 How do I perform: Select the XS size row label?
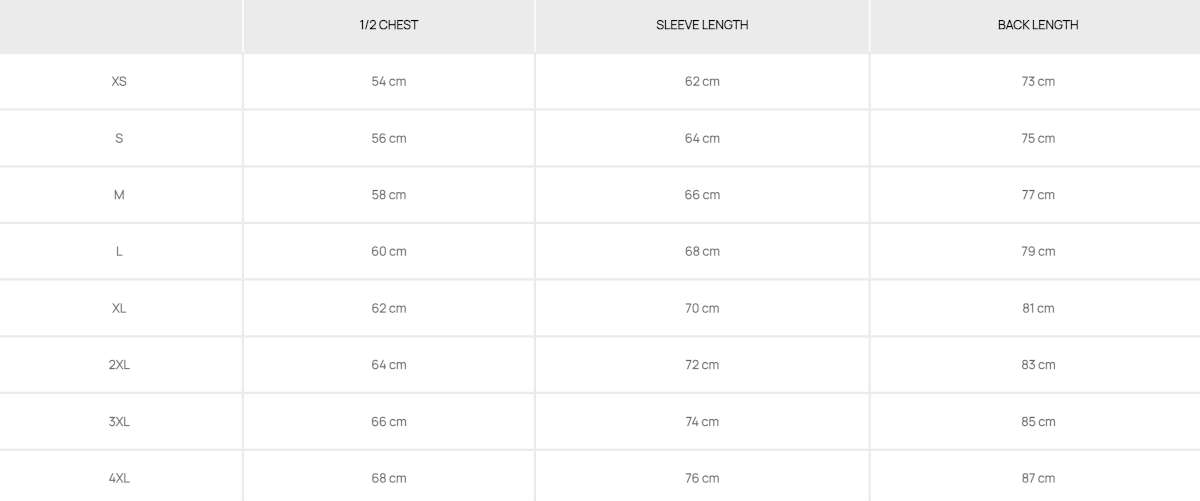pyautogui.click(x=119, y=81)
